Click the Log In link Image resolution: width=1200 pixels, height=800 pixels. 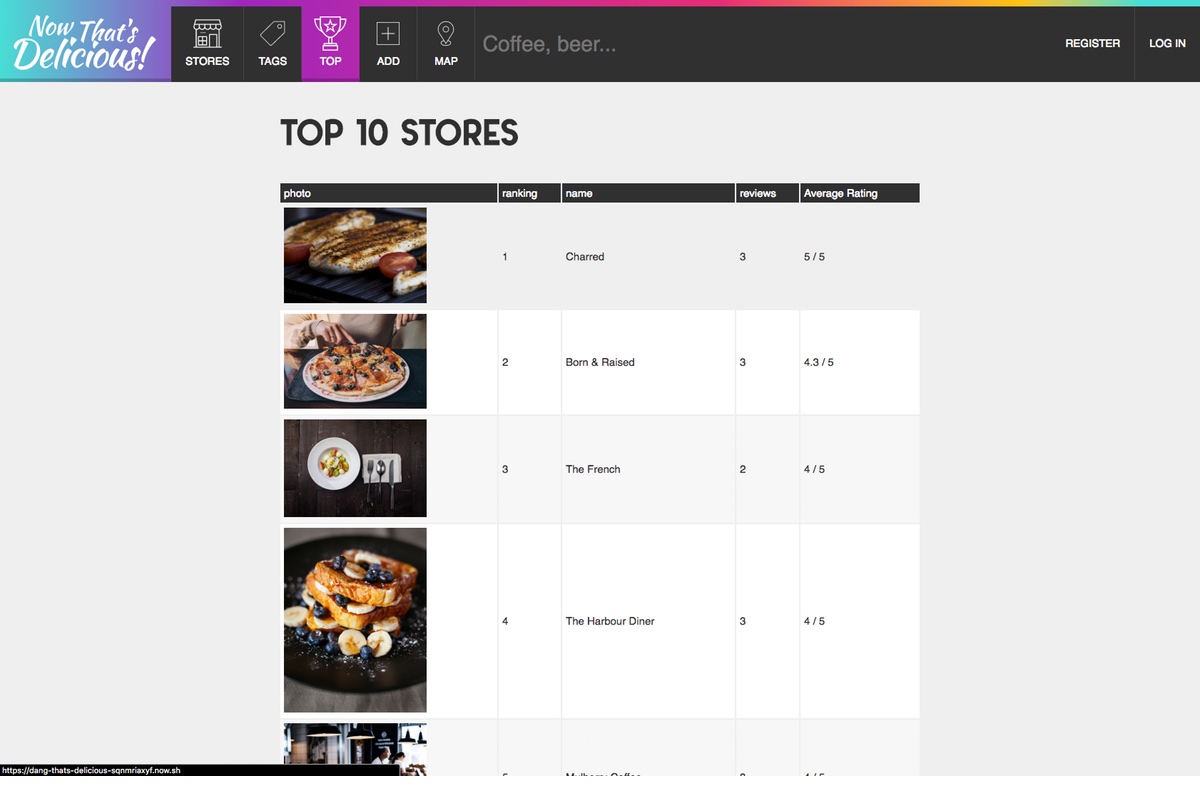1167,44
